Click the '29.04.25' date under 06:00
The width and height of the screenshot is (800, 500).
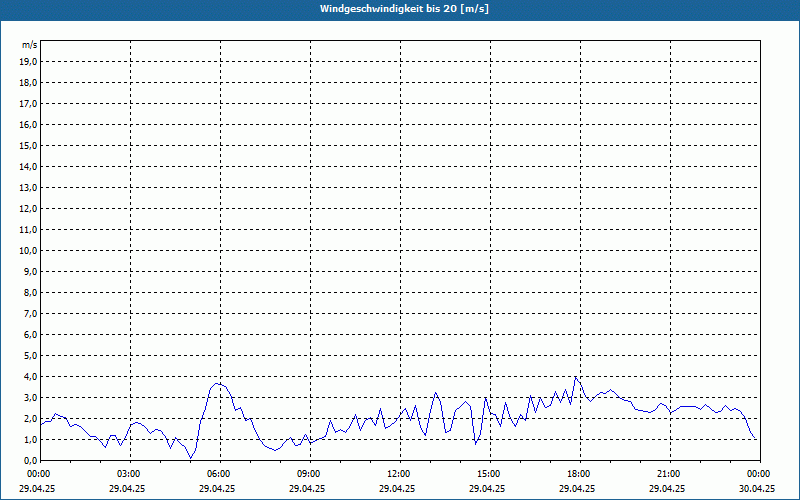[x=217, y=488]
